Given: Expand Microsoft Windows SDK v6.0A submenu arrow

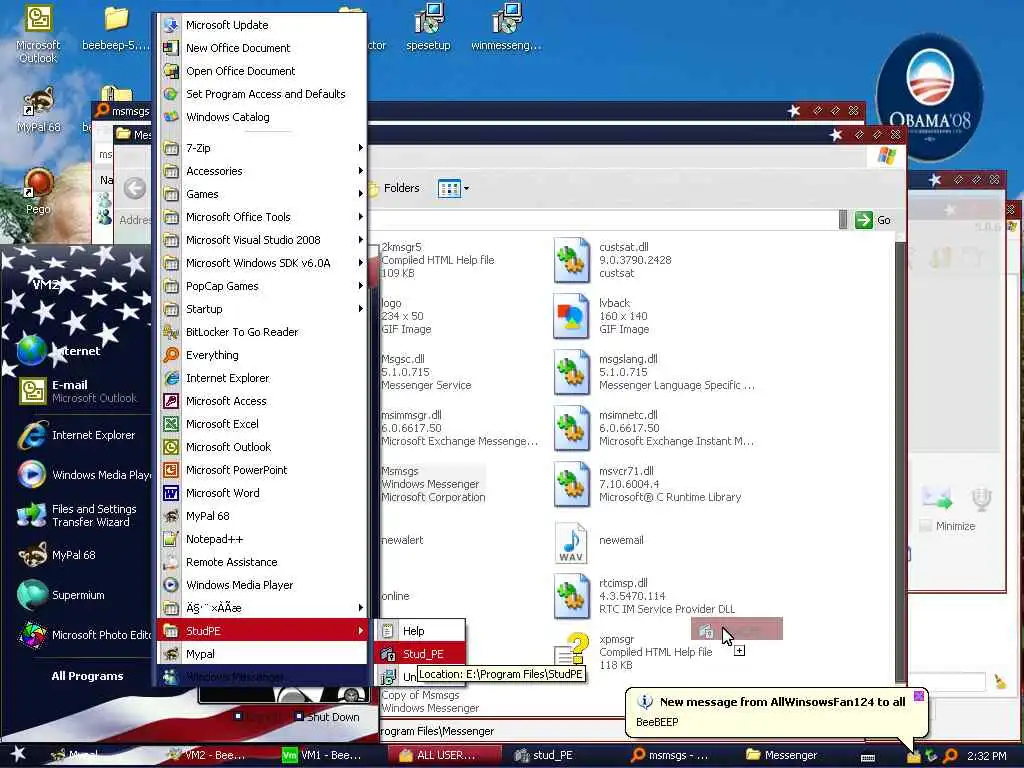Looking at the screenshot, I should 360,263.
